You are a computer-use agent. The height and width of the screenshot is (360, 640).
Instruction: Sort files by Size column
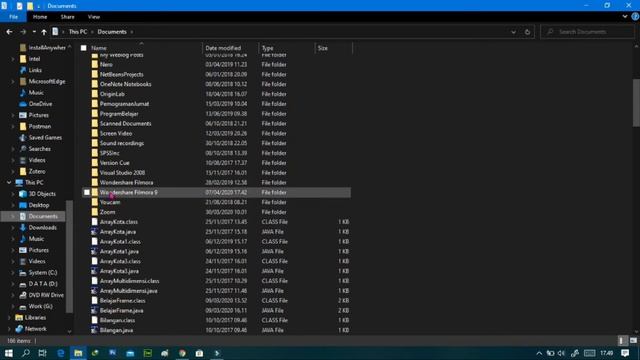pos(323,48)
